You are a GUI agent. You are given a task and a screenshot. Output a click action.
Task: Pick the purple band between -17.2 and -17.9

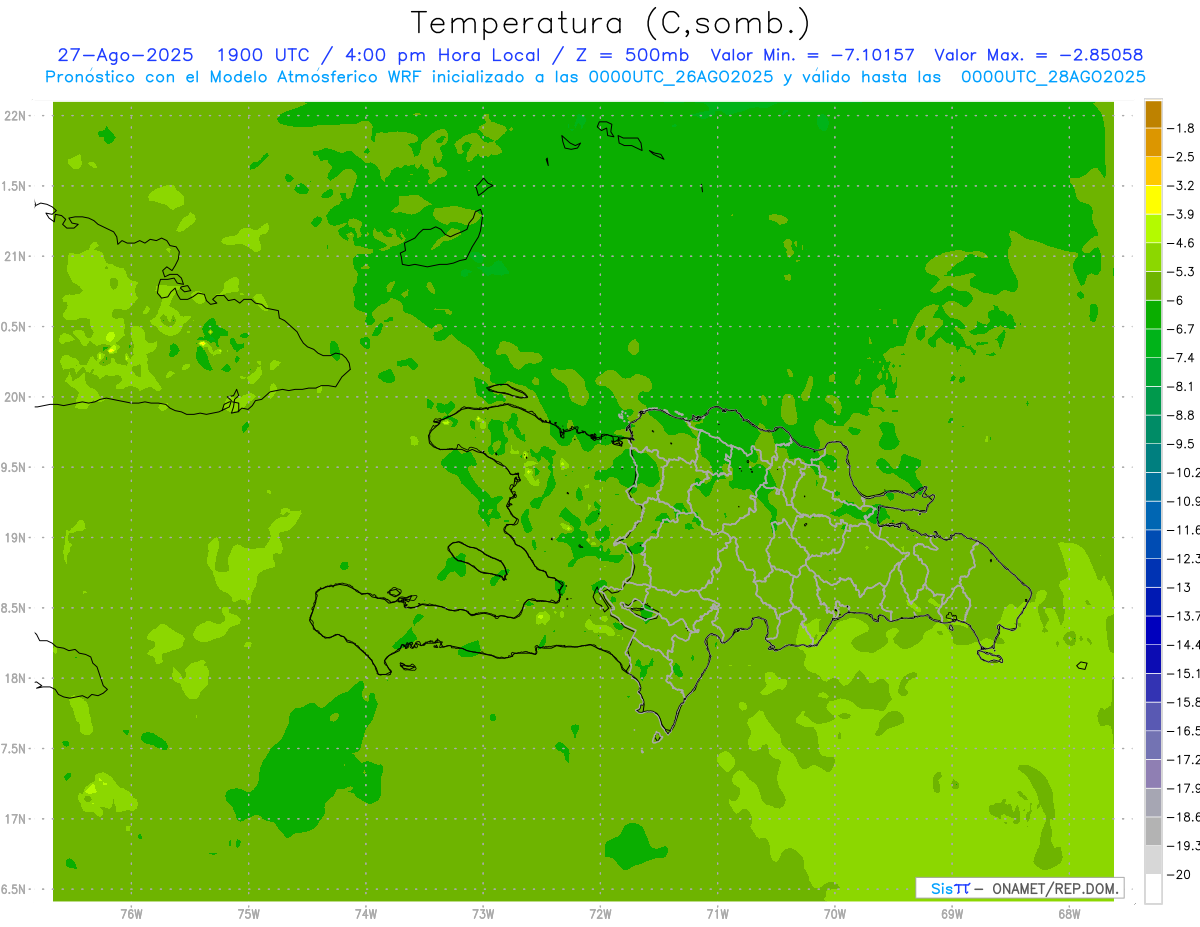click(1153, 774)
